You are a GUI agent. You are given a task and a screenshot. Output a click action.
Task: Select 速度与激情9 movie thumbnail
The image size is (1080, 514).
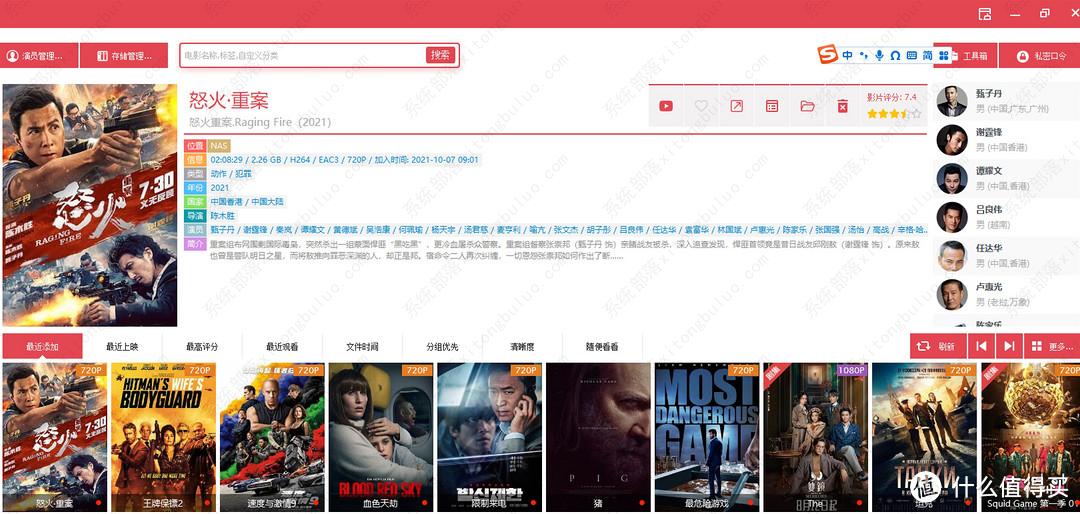(272, 438)
